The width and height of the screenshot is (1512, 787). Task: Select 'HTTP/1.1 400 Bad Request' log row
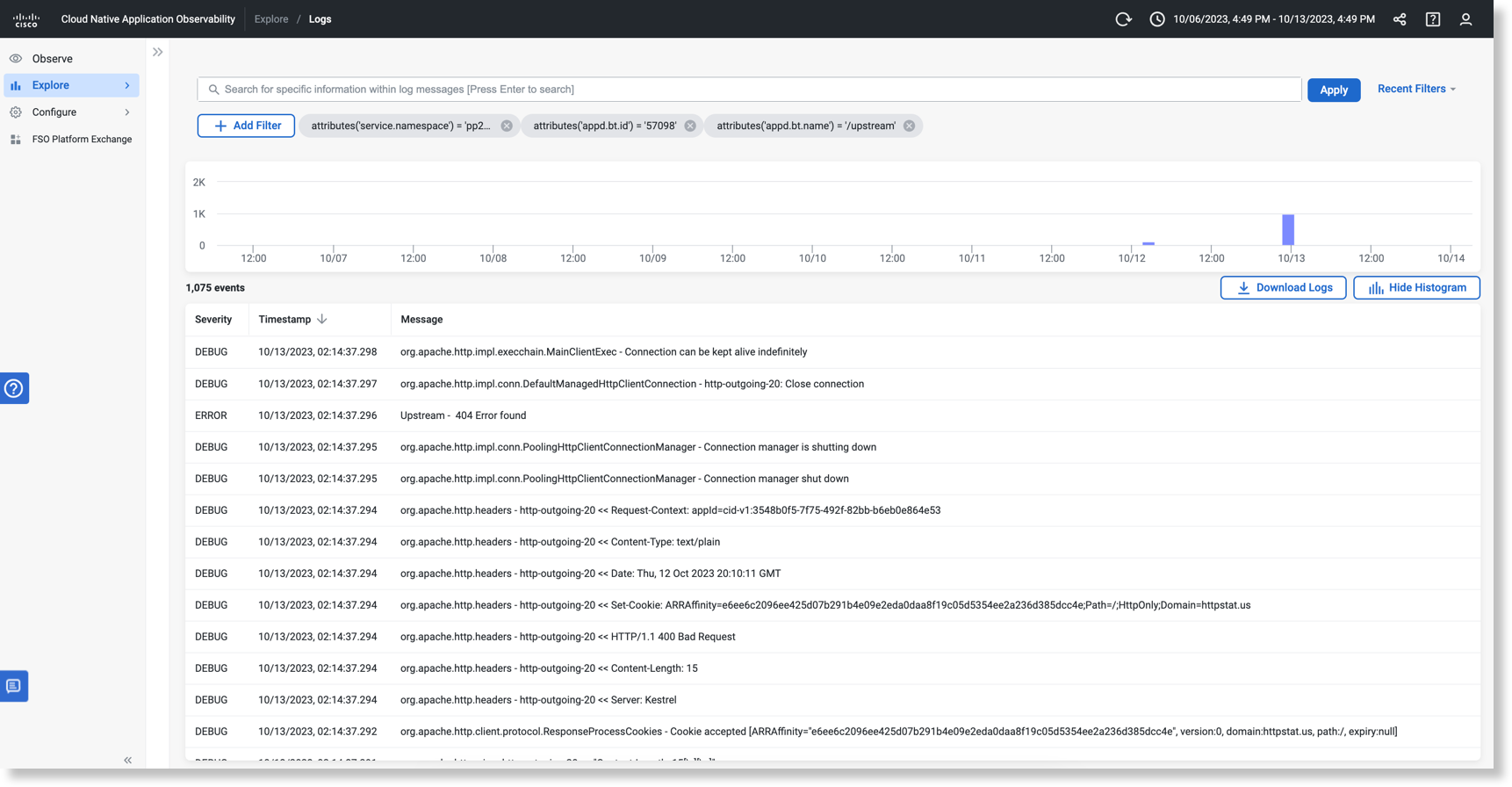click(x=832, y=637)
